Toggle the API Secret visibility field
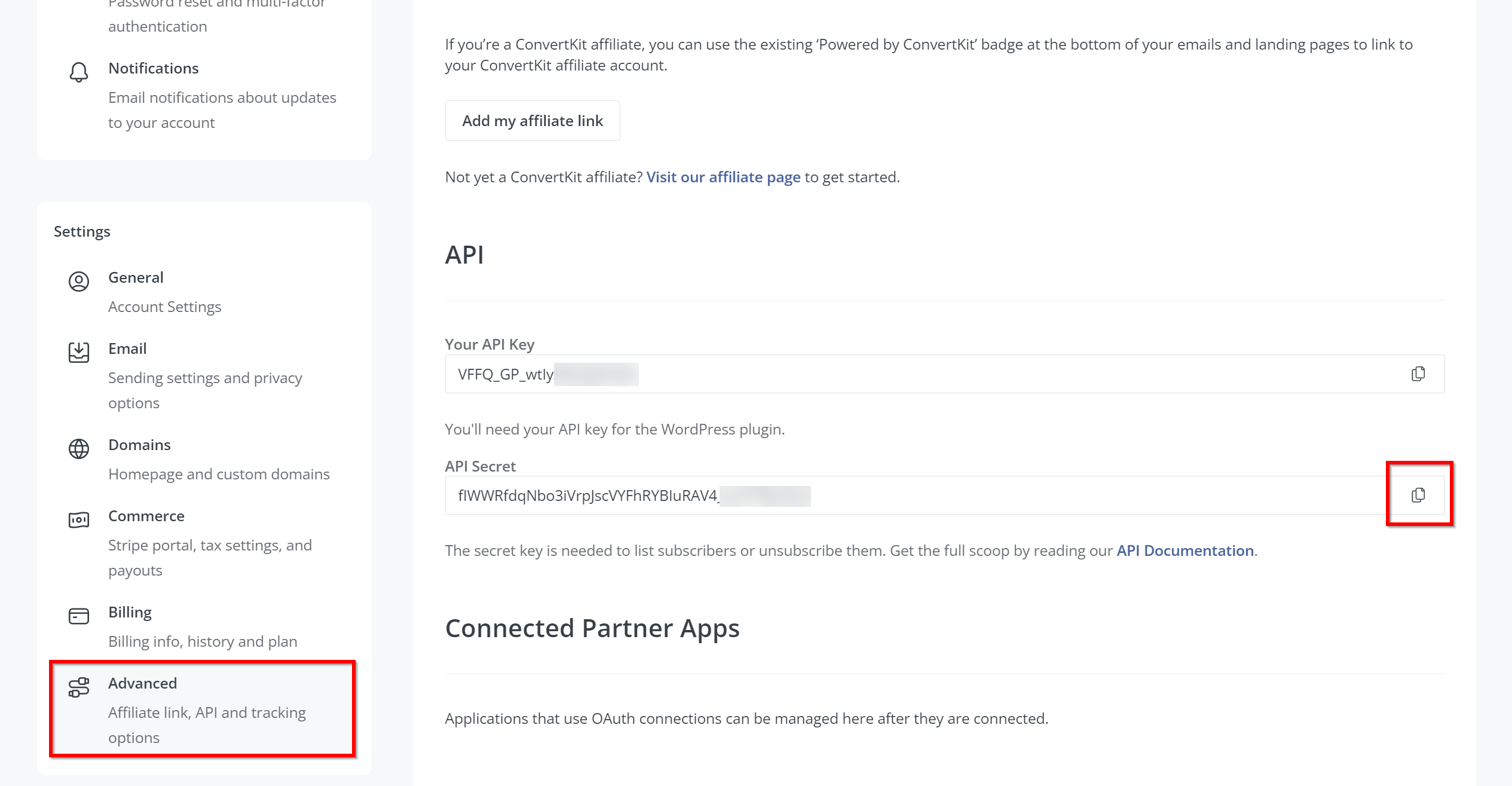 1418,495
